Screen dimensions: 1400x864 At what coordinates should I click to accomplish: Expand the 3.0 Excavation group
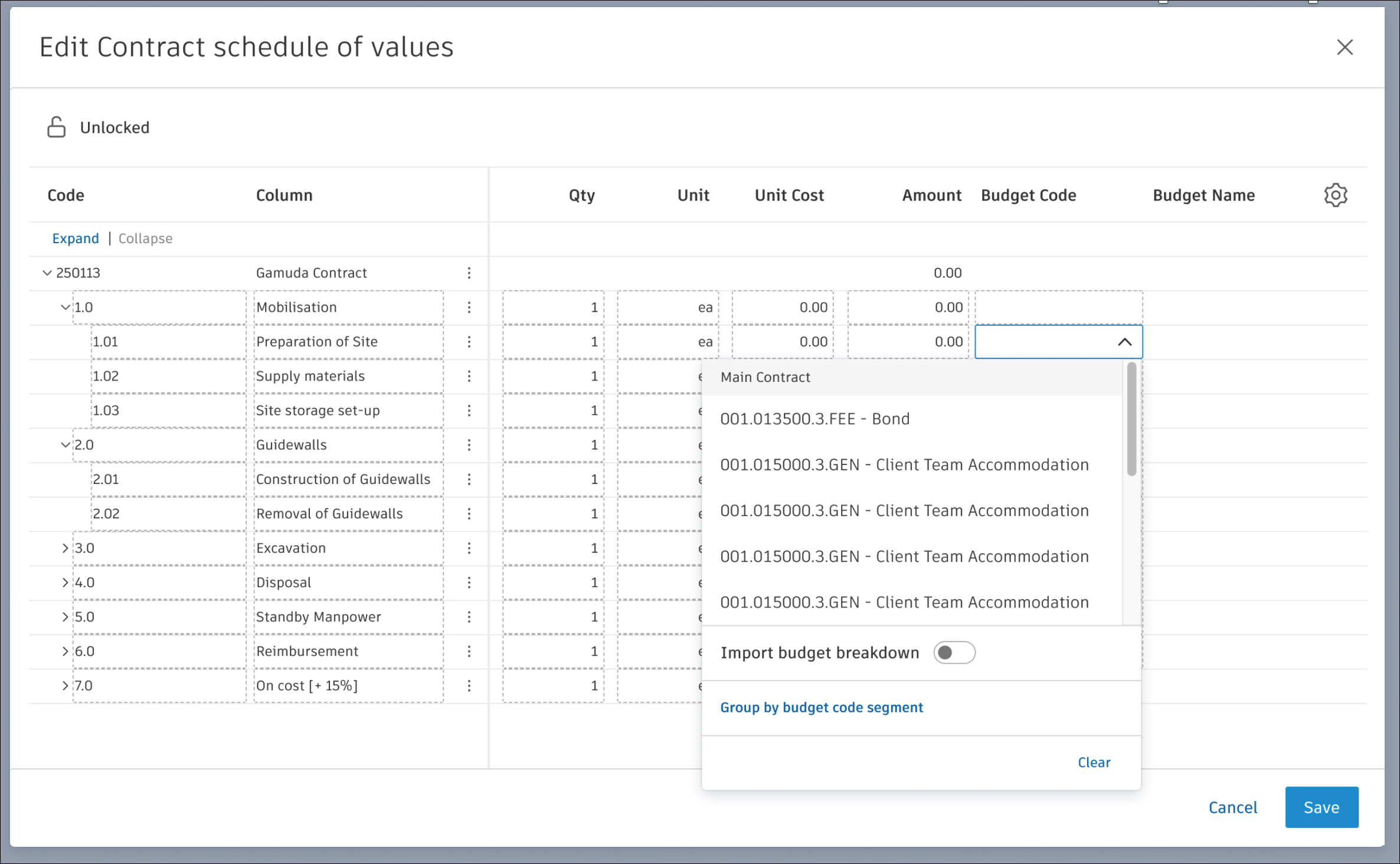pyautogui.click(x=65, y=548)
